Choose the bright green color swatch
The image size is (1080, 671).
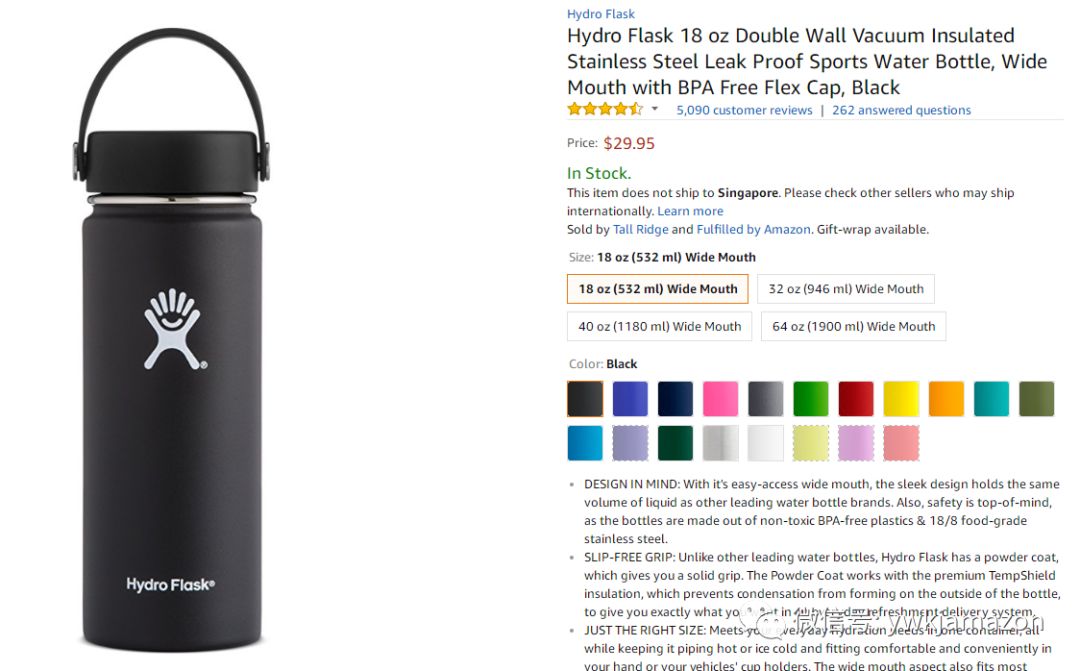(810, 399)
